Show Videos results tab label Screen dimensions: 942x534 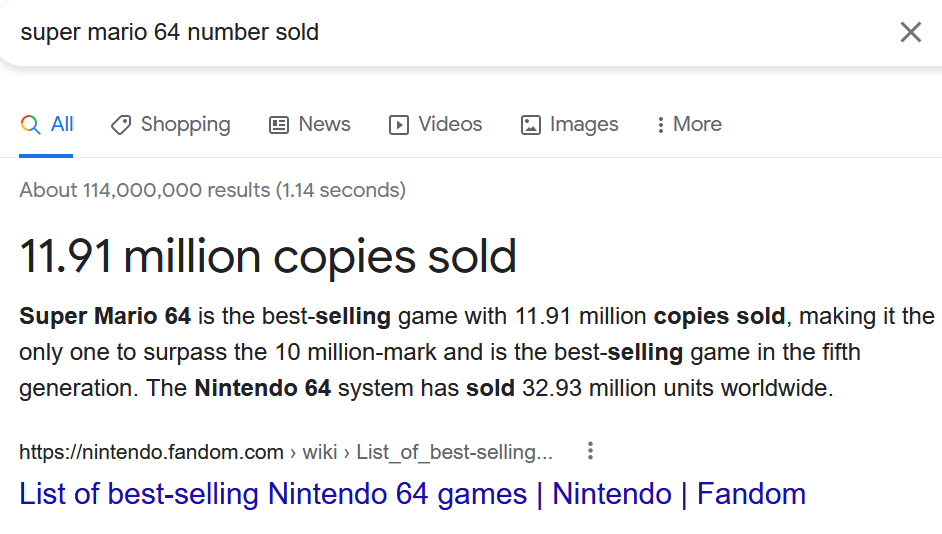450,124
